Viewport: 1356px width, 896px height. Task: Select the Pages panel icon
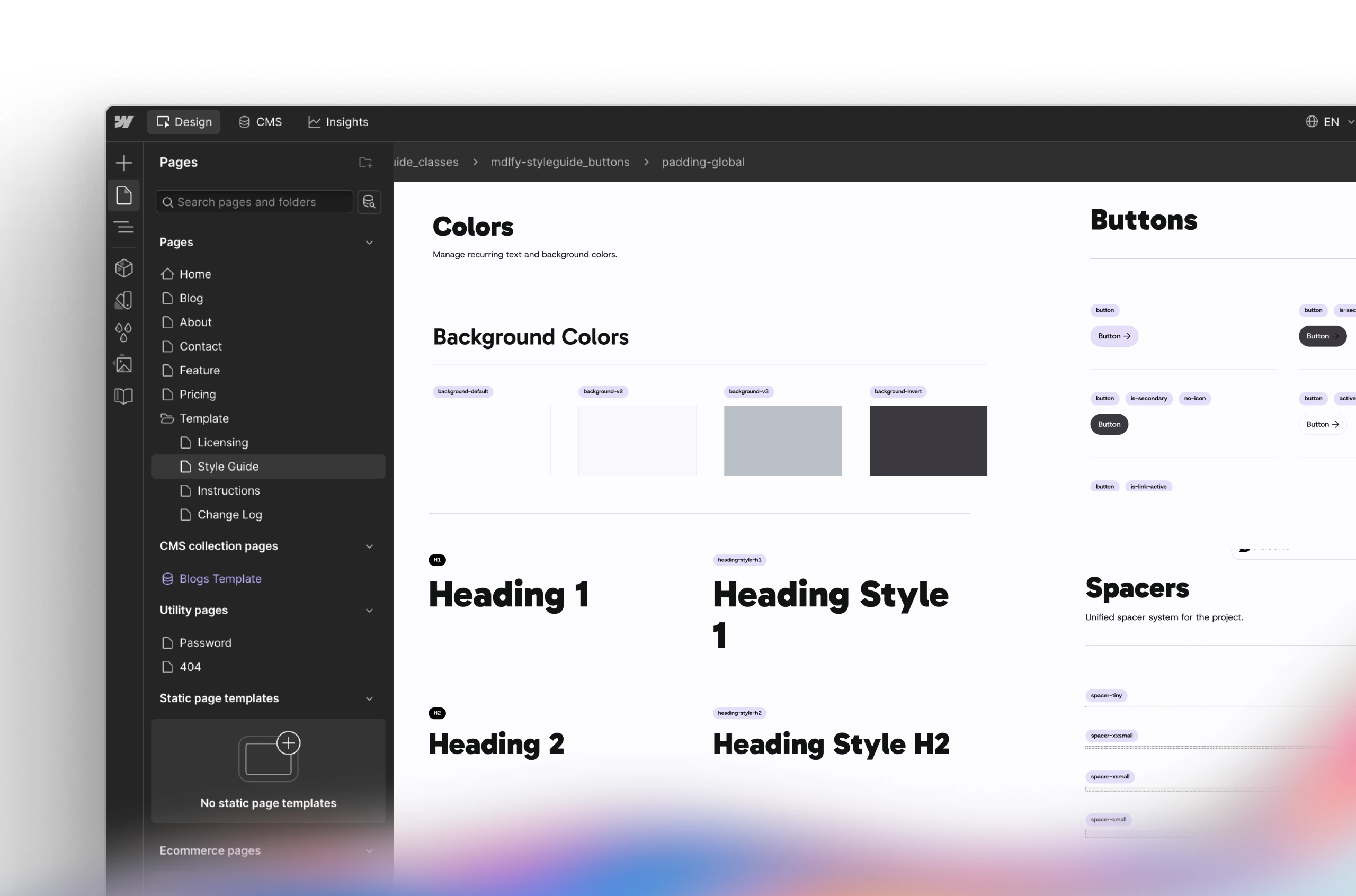point(123,195)
